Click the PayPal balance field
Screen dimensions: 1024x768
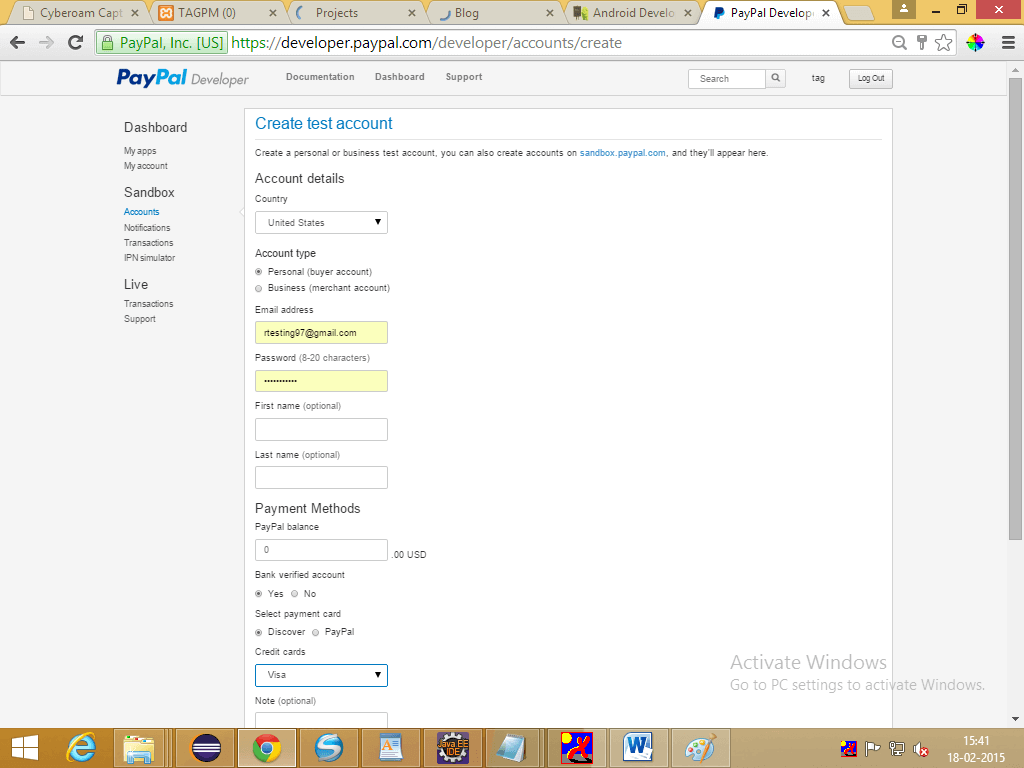[x=321, y=550]
